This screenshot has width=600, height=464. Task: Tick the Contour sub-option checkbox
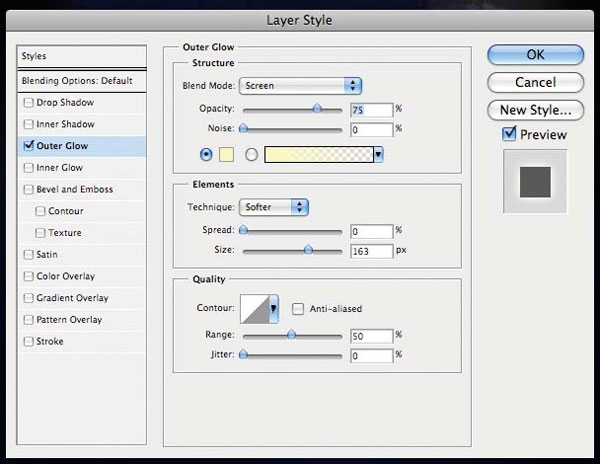tap(40, 211)
